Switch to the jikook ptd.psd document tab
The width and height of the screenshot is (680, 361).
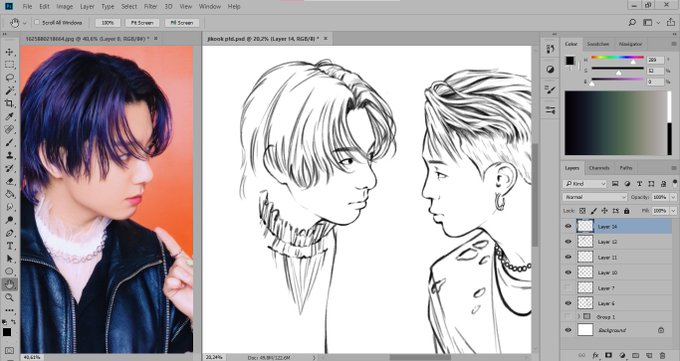click(x=263, y=39)
